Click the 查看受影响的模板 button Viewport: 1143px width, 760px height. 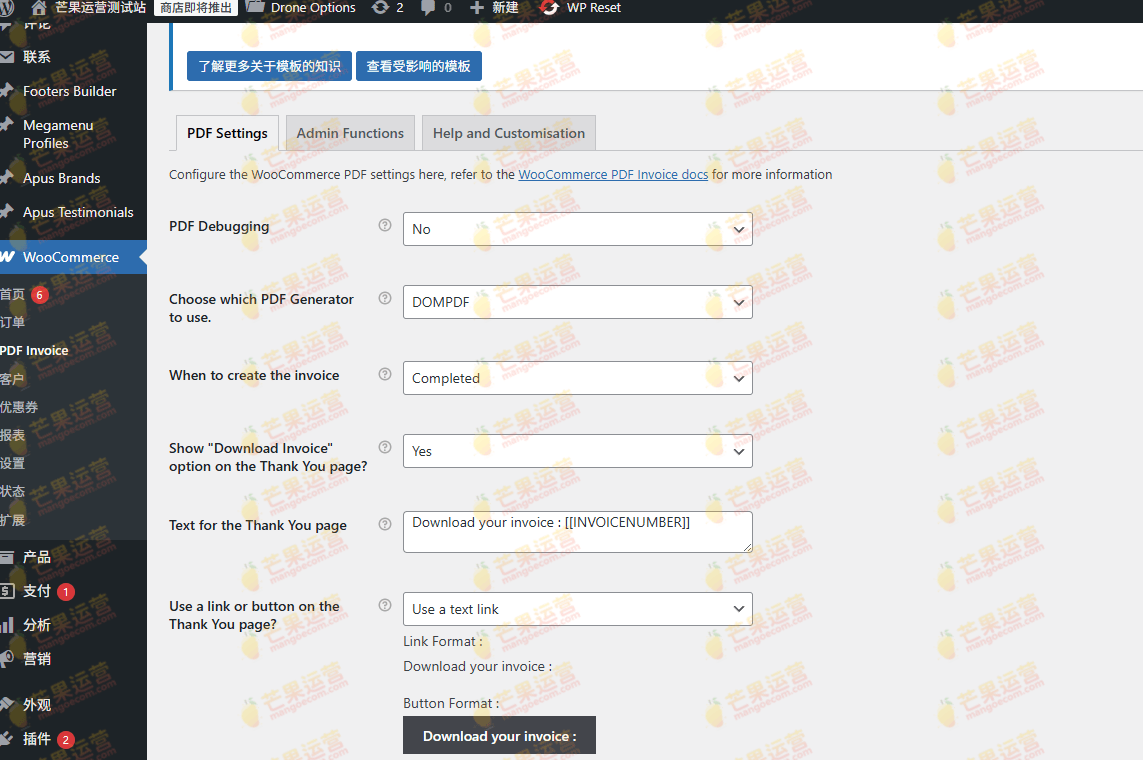(x=418, y=66)
